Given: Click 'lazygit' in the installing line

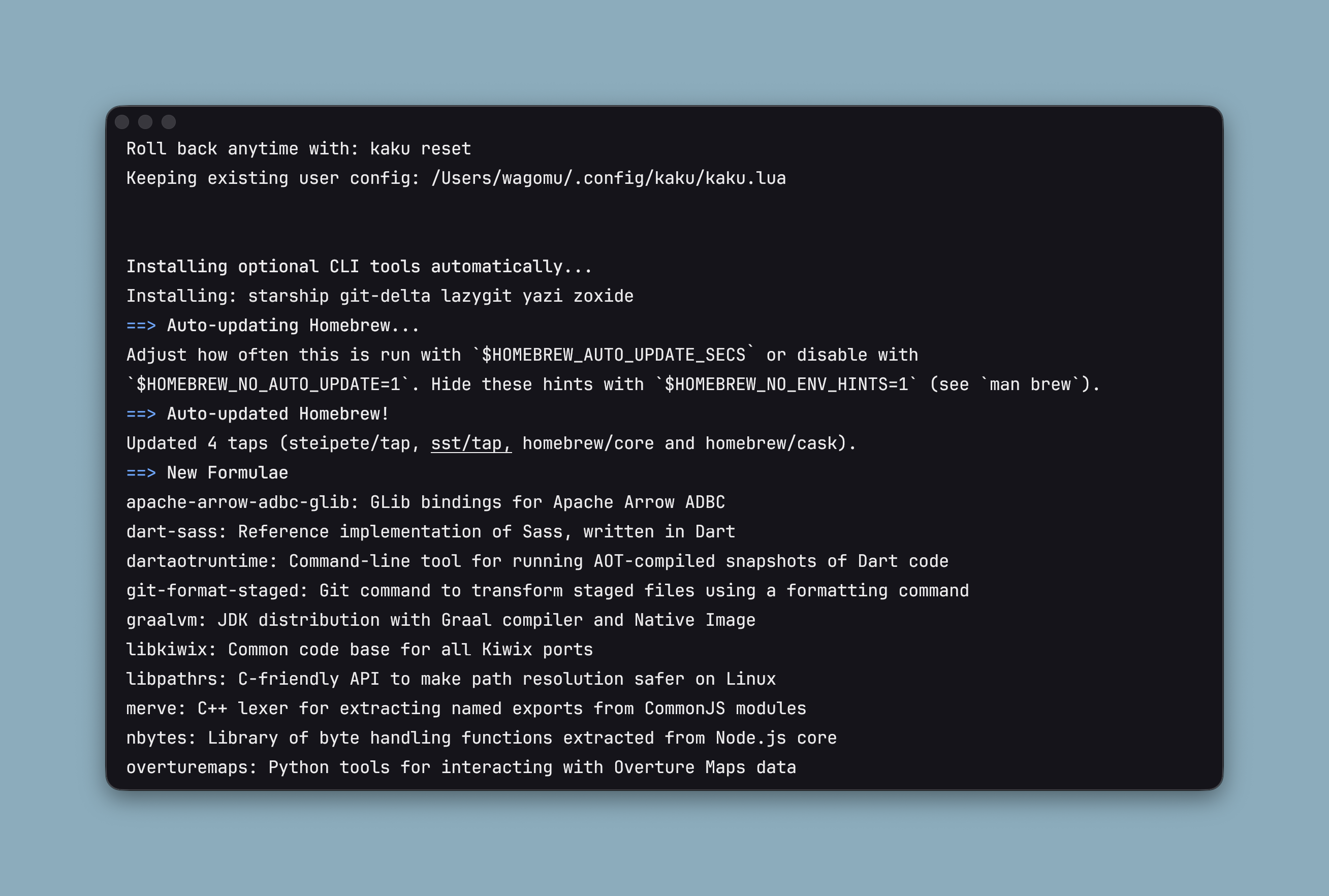Looking at the screenshot, I should (x=476, y=296).
